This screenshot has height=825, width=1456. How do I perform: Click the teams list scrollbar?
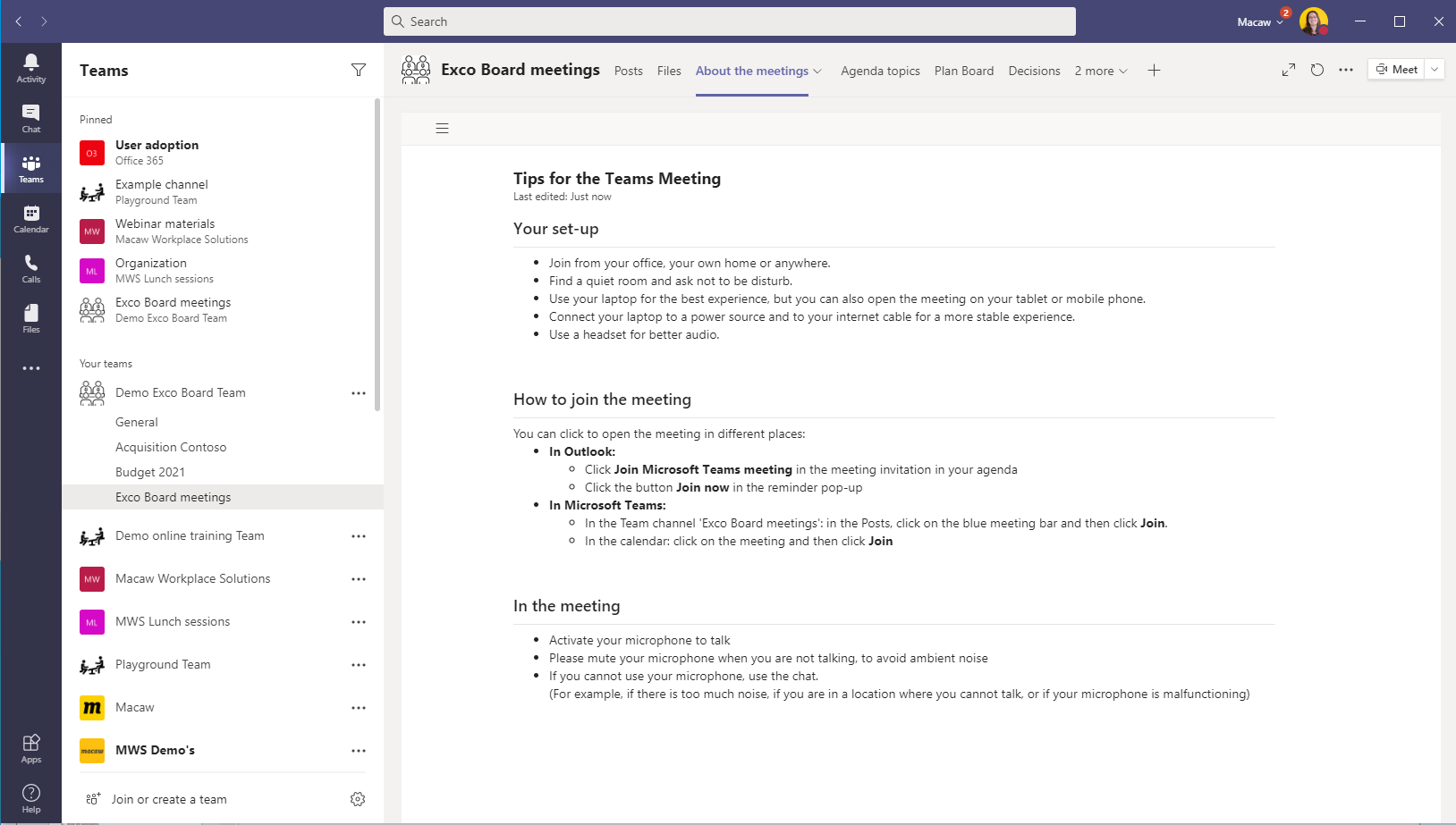377,255
